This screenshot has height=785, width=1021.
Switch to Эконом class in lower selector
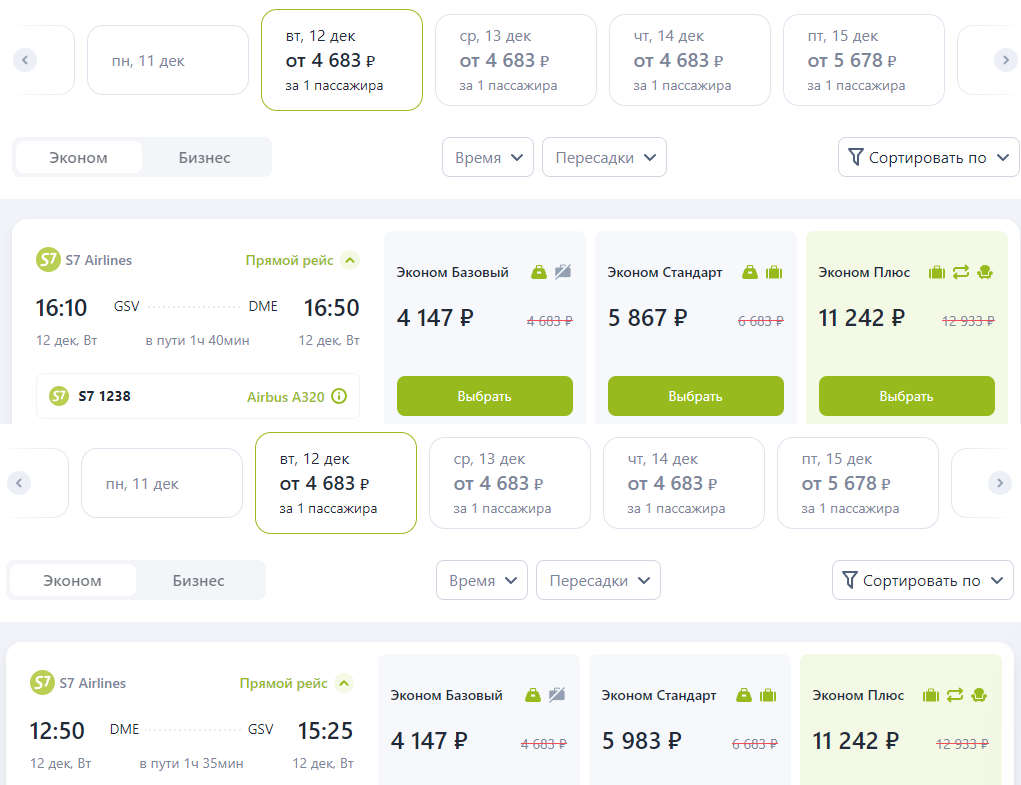click(x=72, y=581)
